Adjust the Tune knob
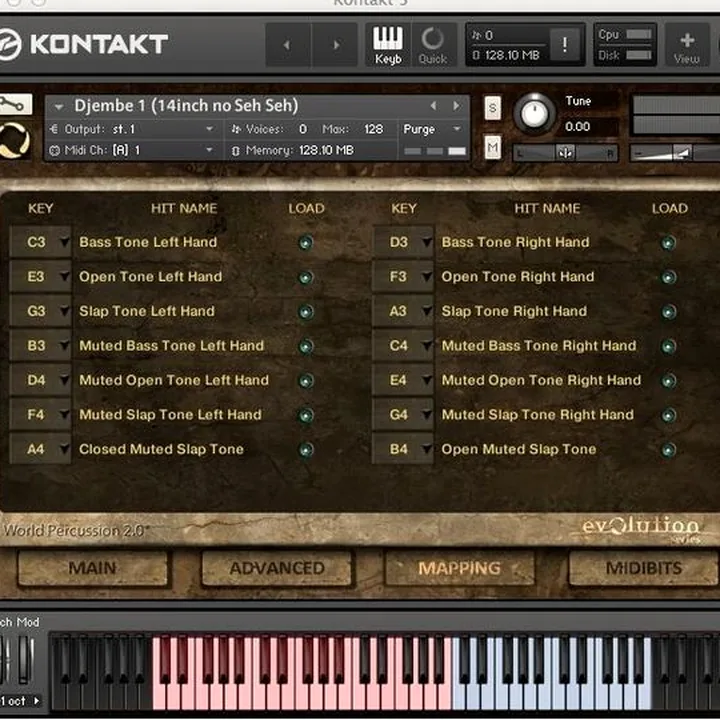The width and height of the screenshot is (720, 720). 534,113
